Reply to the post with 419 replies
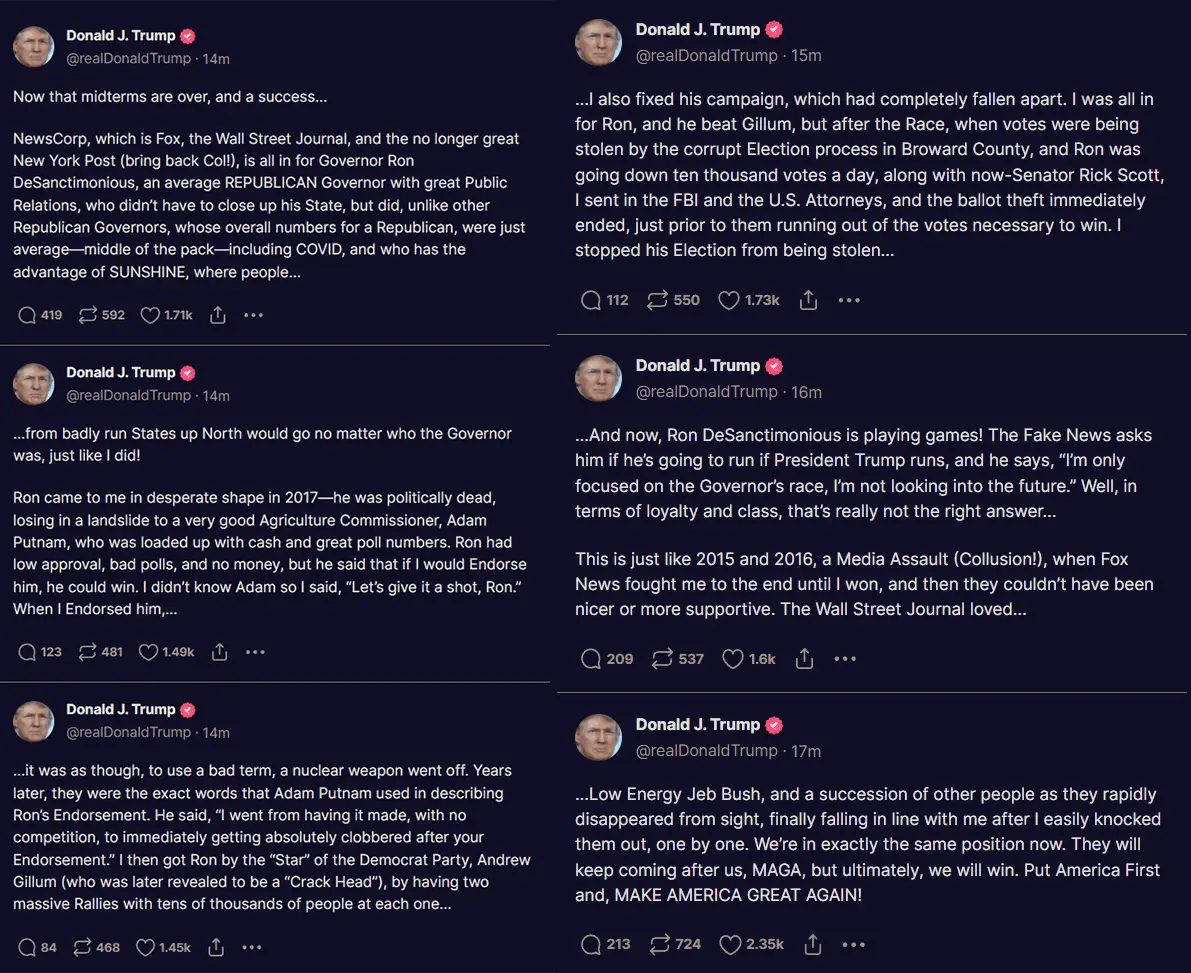 click(27, 315)
